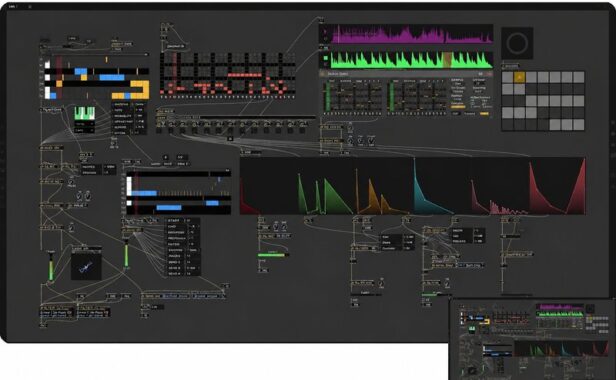Viewport: 616px width, 380px height.
Task: Click the green piano keyboard thumbnail
Action: click(85, 114)
